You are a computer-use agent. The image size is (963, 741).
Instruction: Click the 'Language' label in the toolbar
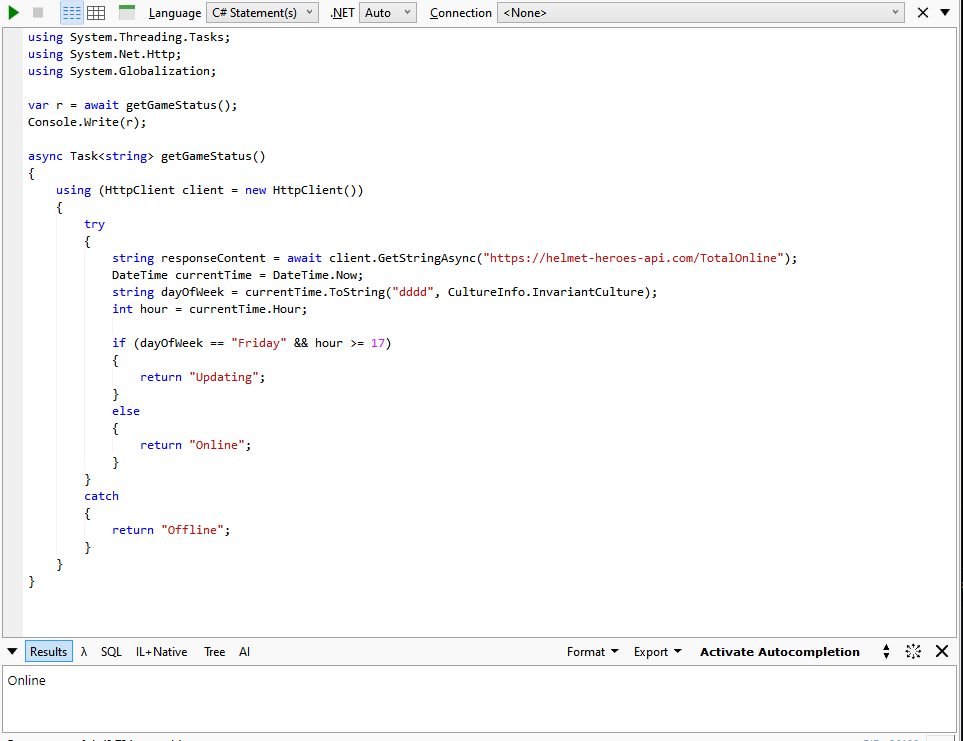pos(174,13)
